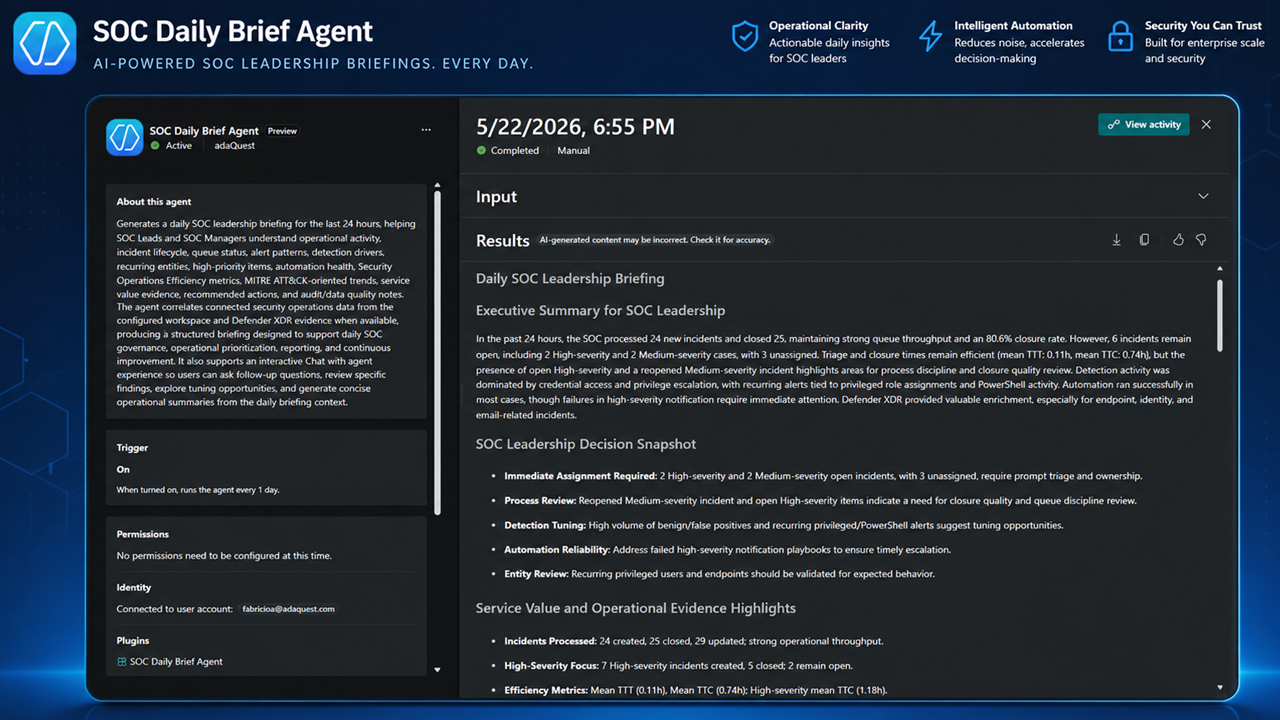Click the green Completed status indicator
Viewport: 1280px width, 720px height.
tap(481, 151)
